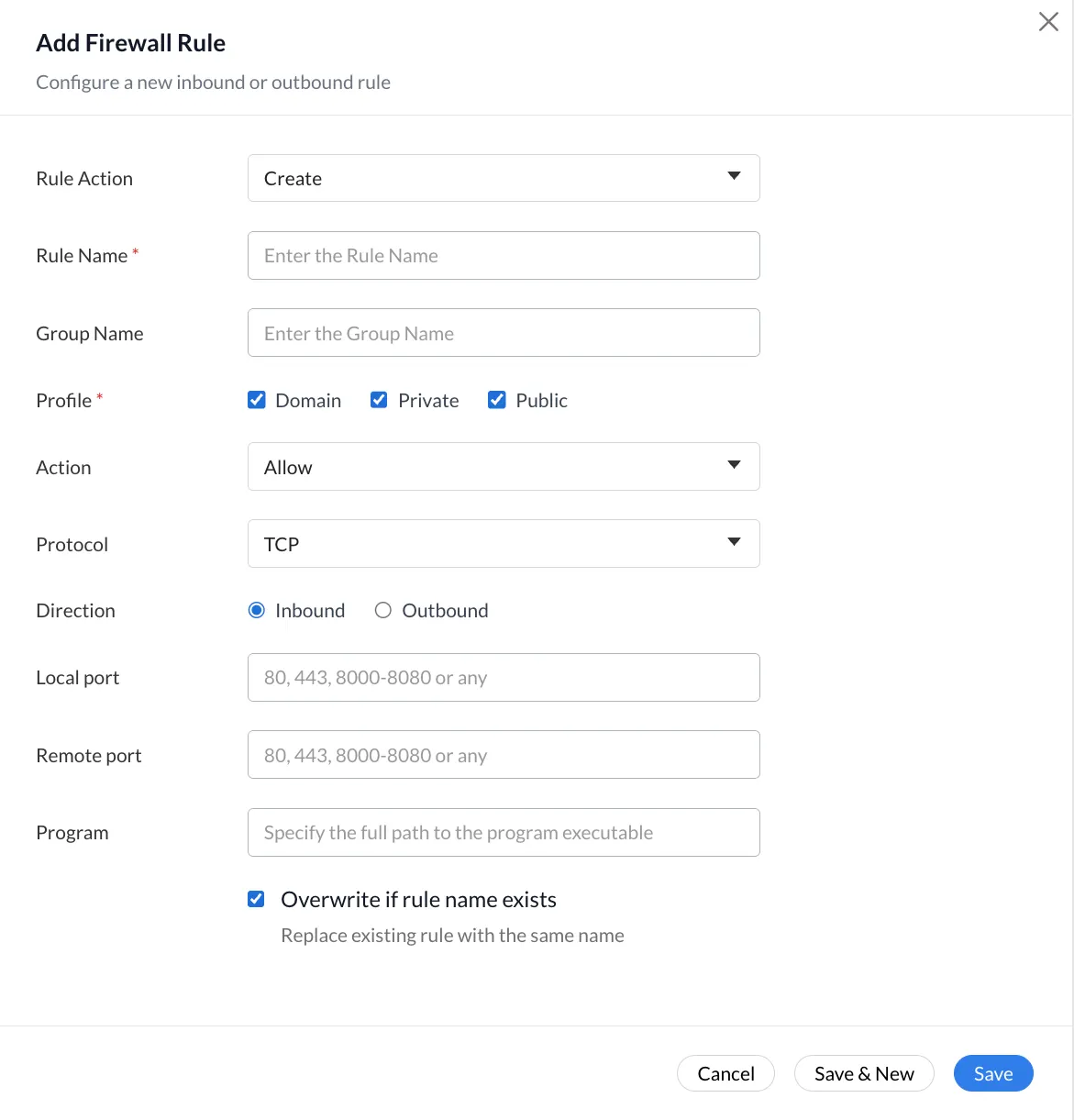1074x1120 pixels.
Task: Toggle the Public profile checkbox
Action: click(497, 400)
